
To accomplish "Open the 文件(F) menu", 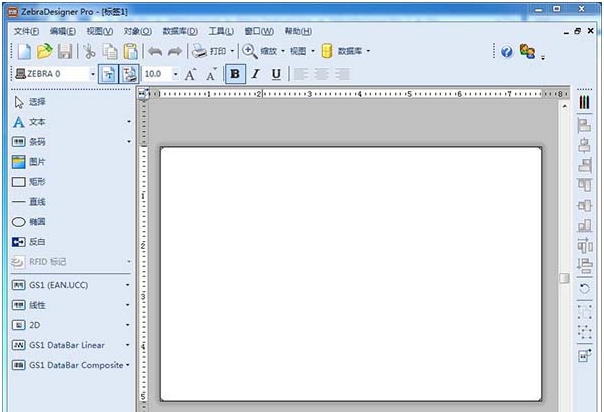I will coord(26,31).
